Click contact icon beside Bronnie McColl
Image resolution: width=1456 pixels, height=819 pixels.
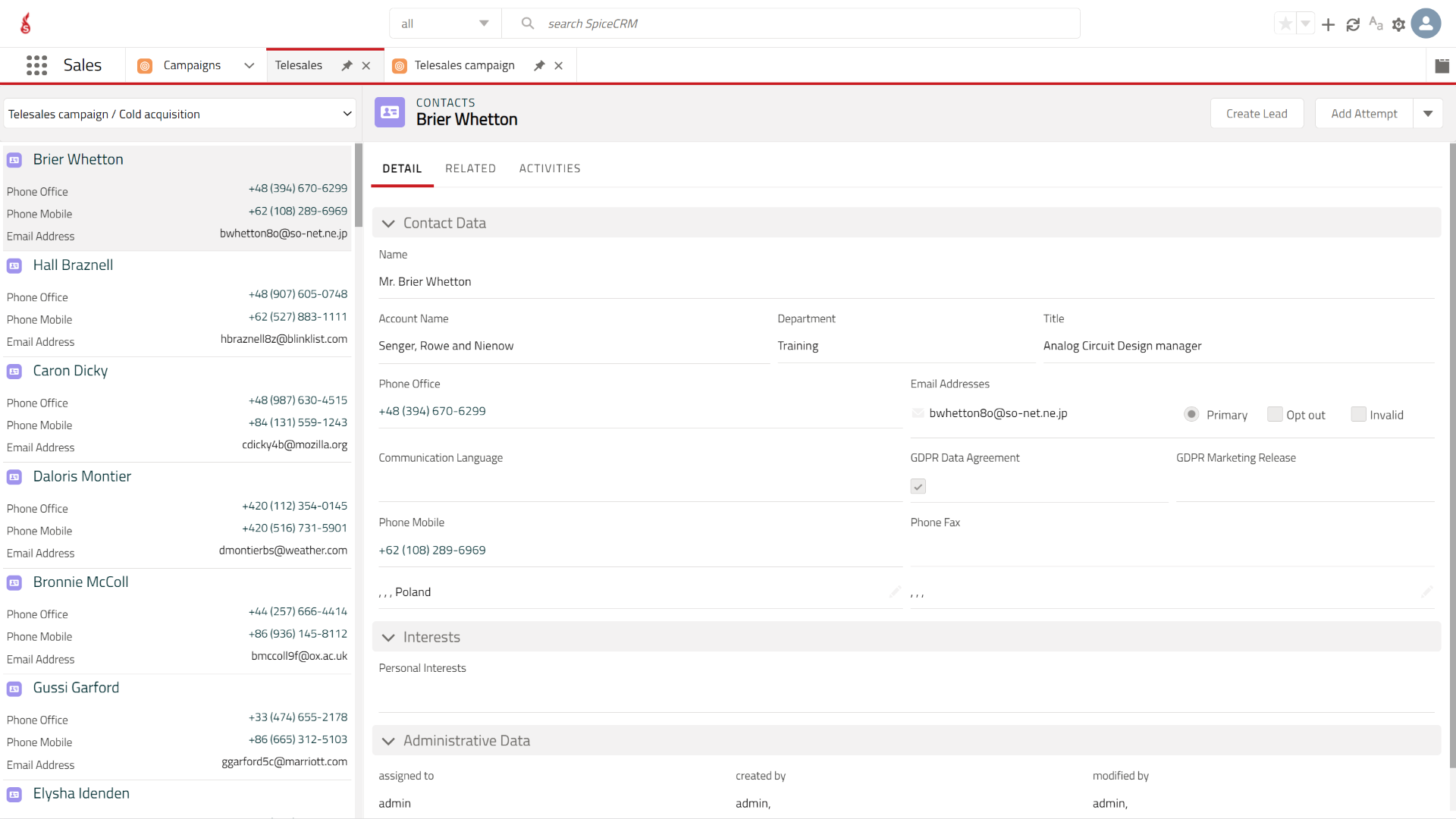pyautogui.click(x=14, y=582)
